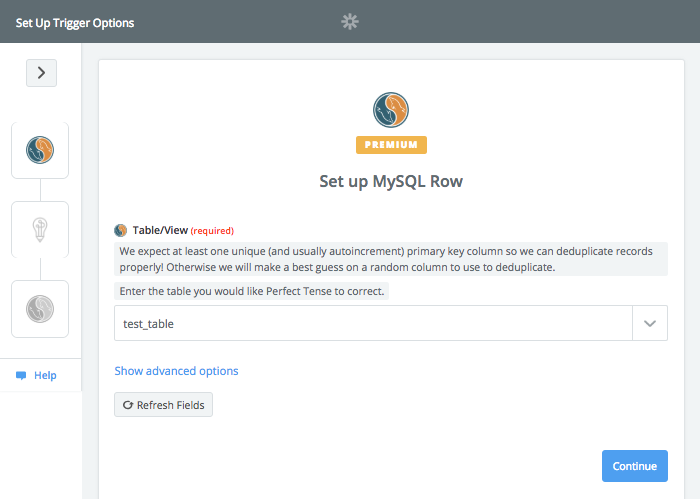Expand the sidebar with the chevron button
The image size is (700, 499).
click(41, 73)
